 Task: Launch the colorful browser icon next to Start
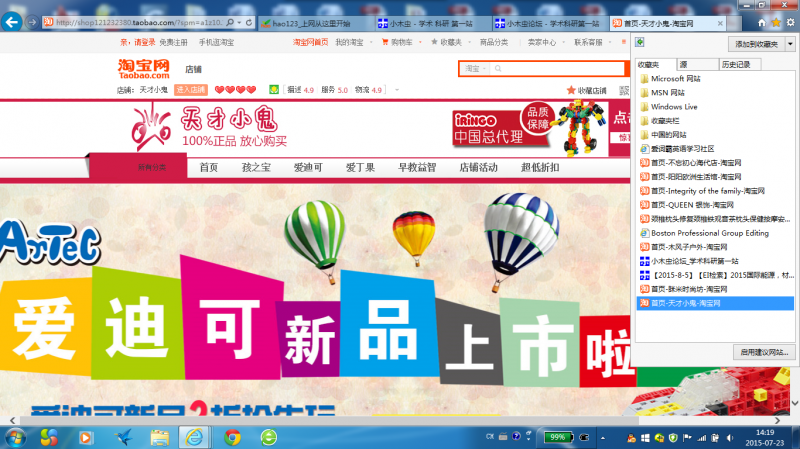click(49, 437)
